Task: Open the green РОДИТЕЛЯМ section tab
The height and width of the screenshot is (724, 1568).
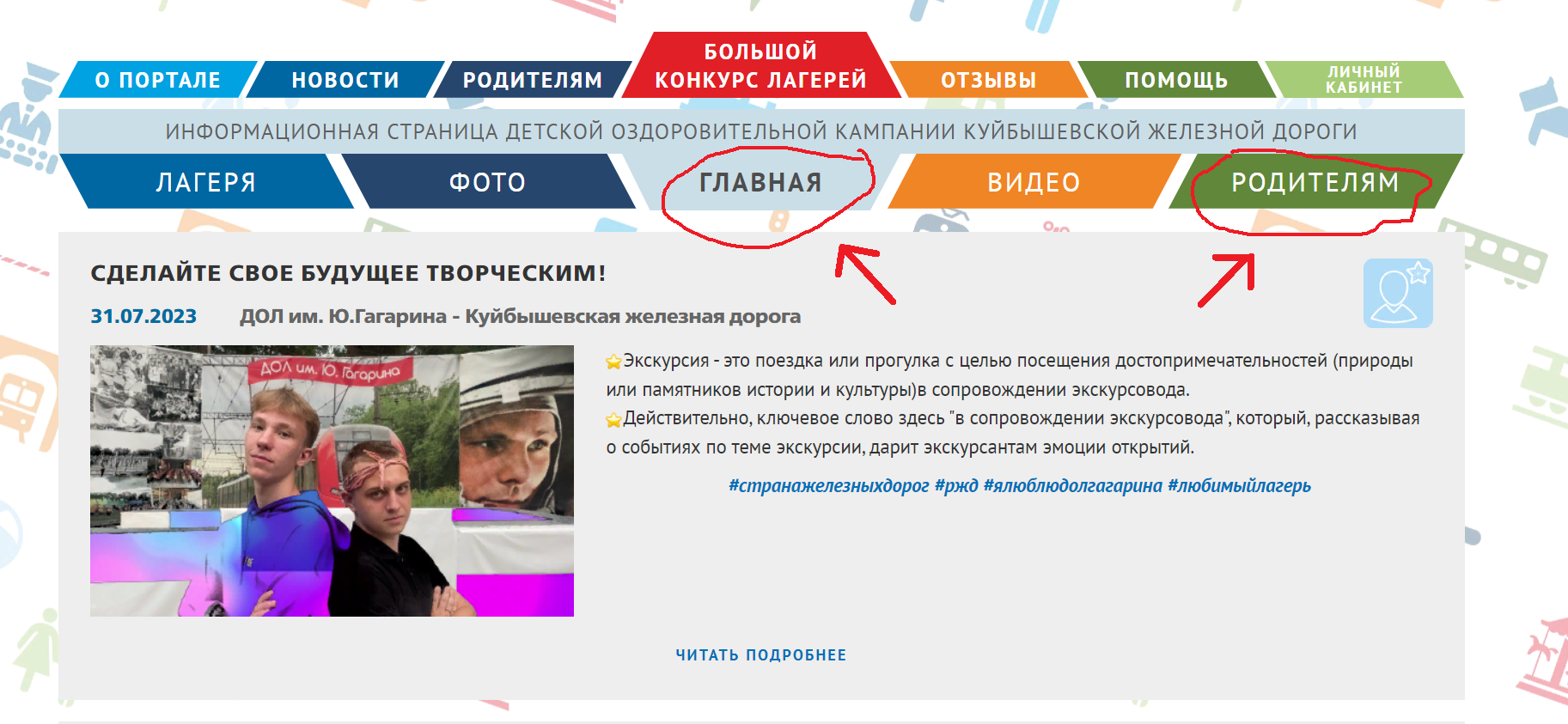Action: (x=1315, y=182)
